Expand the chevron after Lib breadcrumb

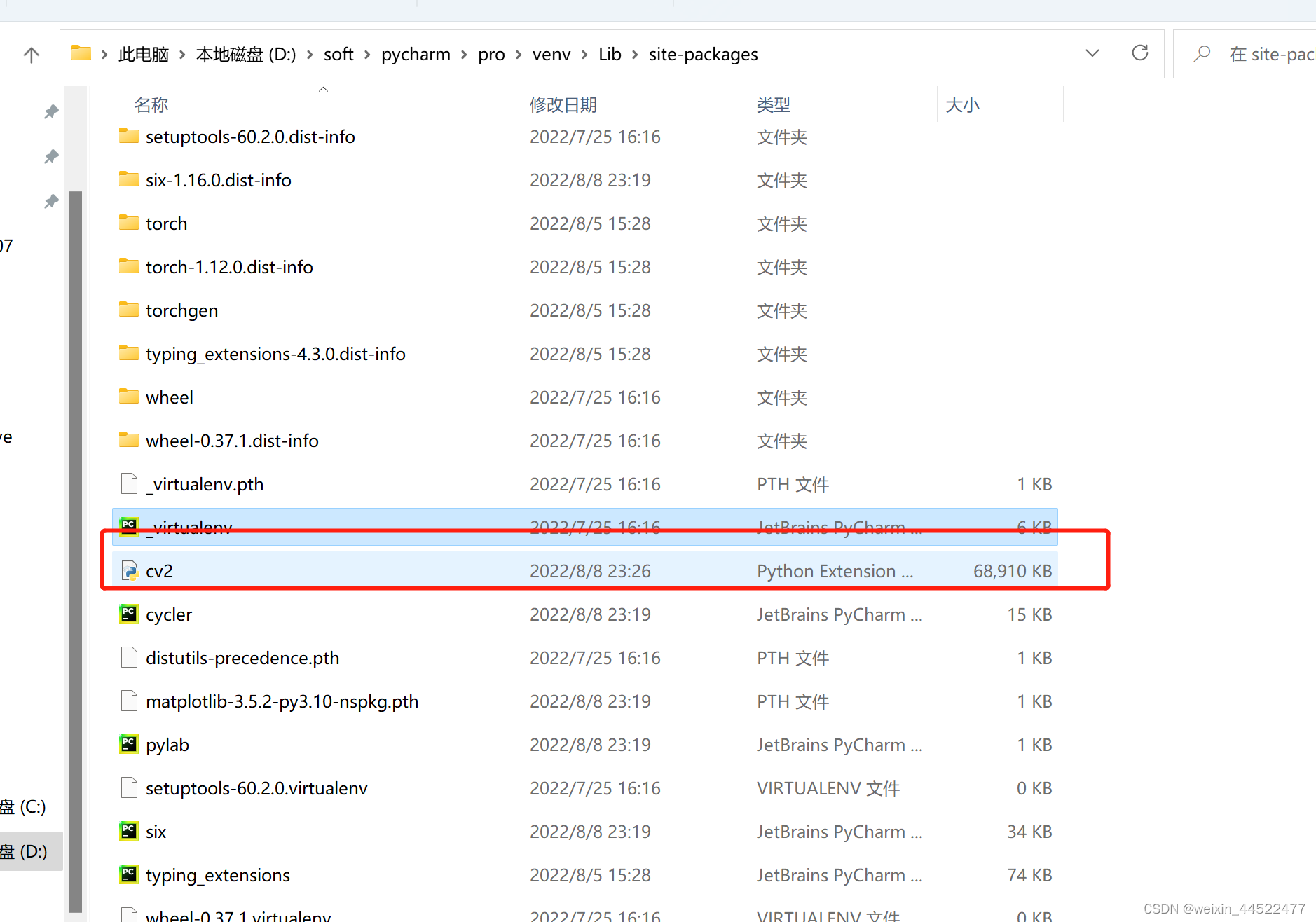coord(635,55)
